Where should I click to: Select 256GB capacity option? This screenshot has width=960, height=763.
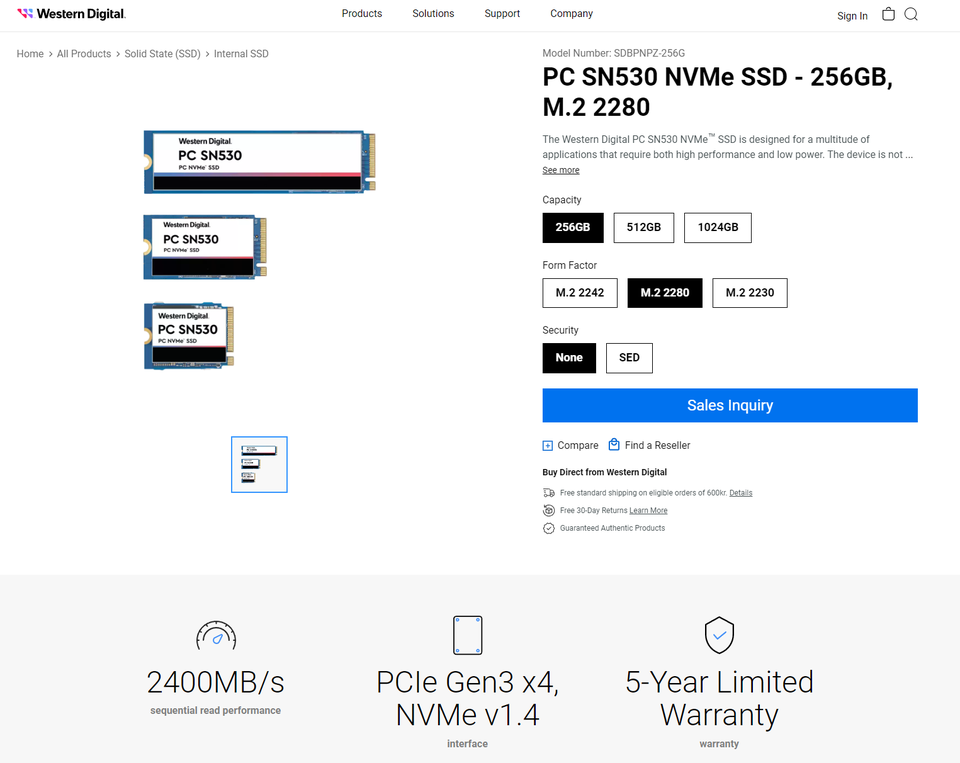pos(573,228)
